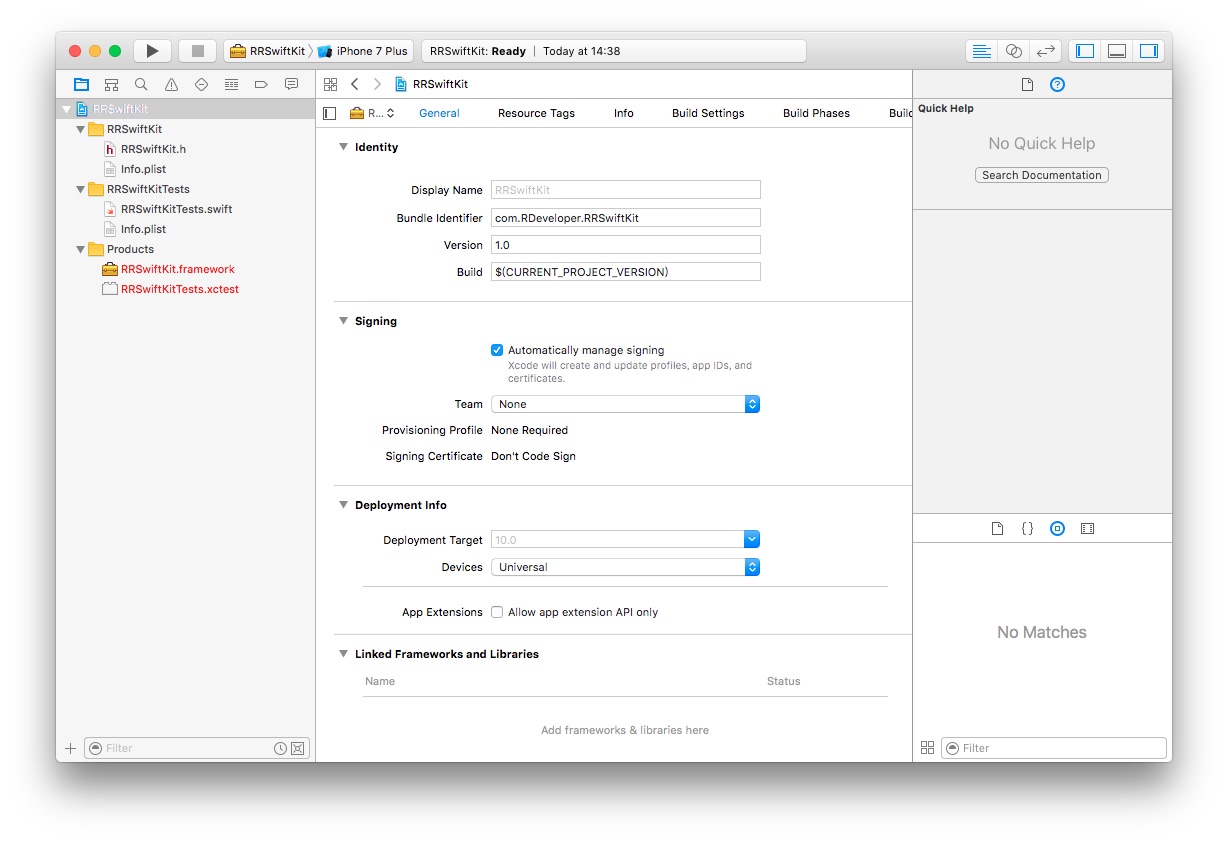The width and height of the screenshot is (1228, 842).
Task: Open the Debug navigator
Action: pyautogui.click(x=231, y=85)
